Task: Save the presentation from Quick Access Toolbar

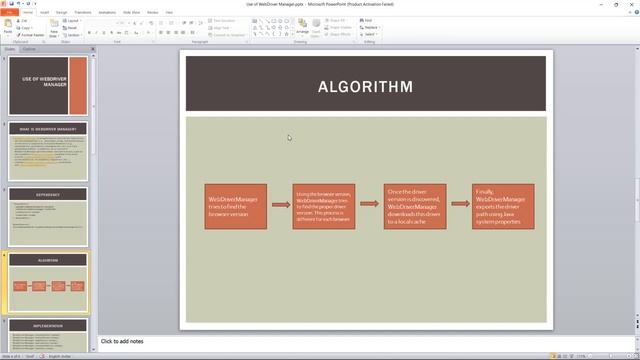Action: [x=11, y=4]
